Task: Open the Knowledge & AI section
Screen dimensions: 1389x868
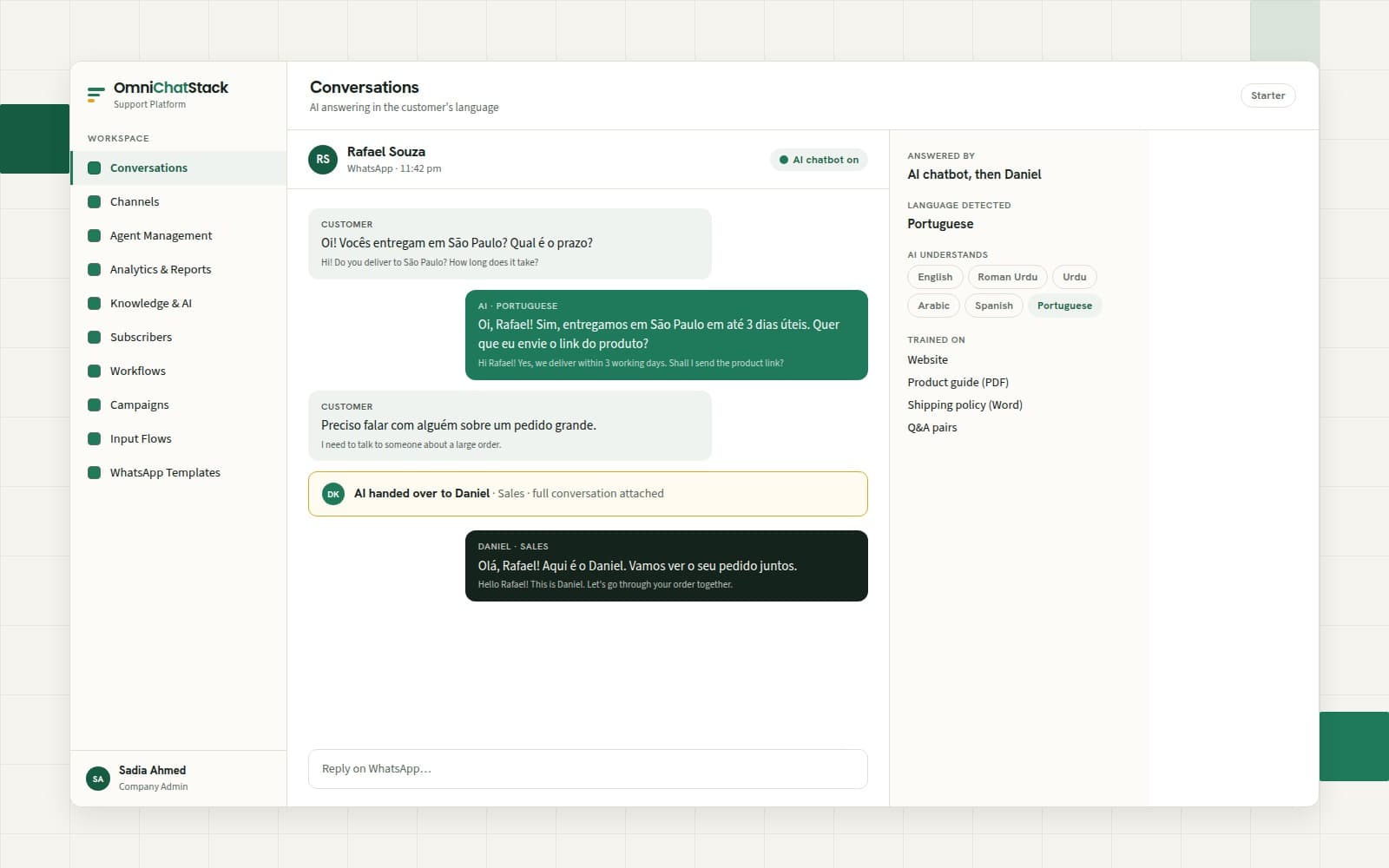Action: click(179, 303)
